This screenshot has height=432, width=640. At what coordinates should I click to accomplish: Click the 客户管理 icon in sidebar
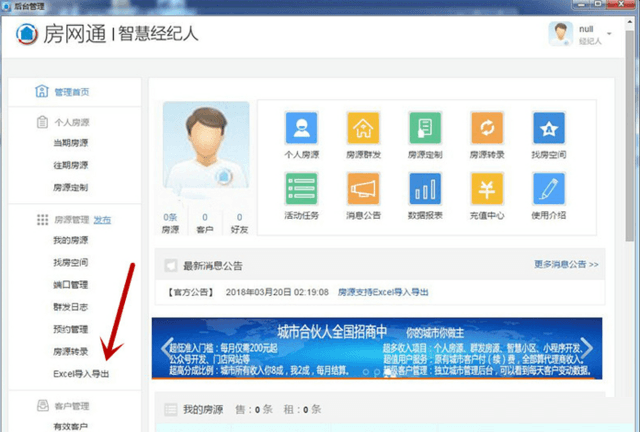coord(43,405)
